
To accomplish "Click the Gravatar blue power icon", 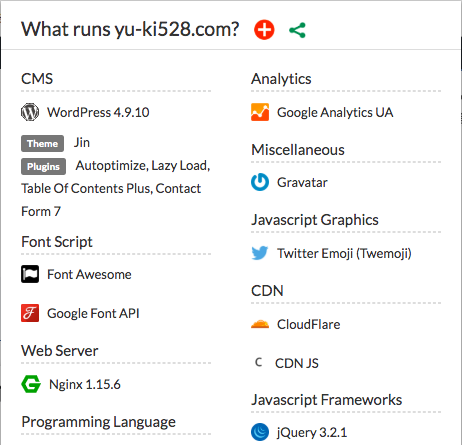I will 260,182.
